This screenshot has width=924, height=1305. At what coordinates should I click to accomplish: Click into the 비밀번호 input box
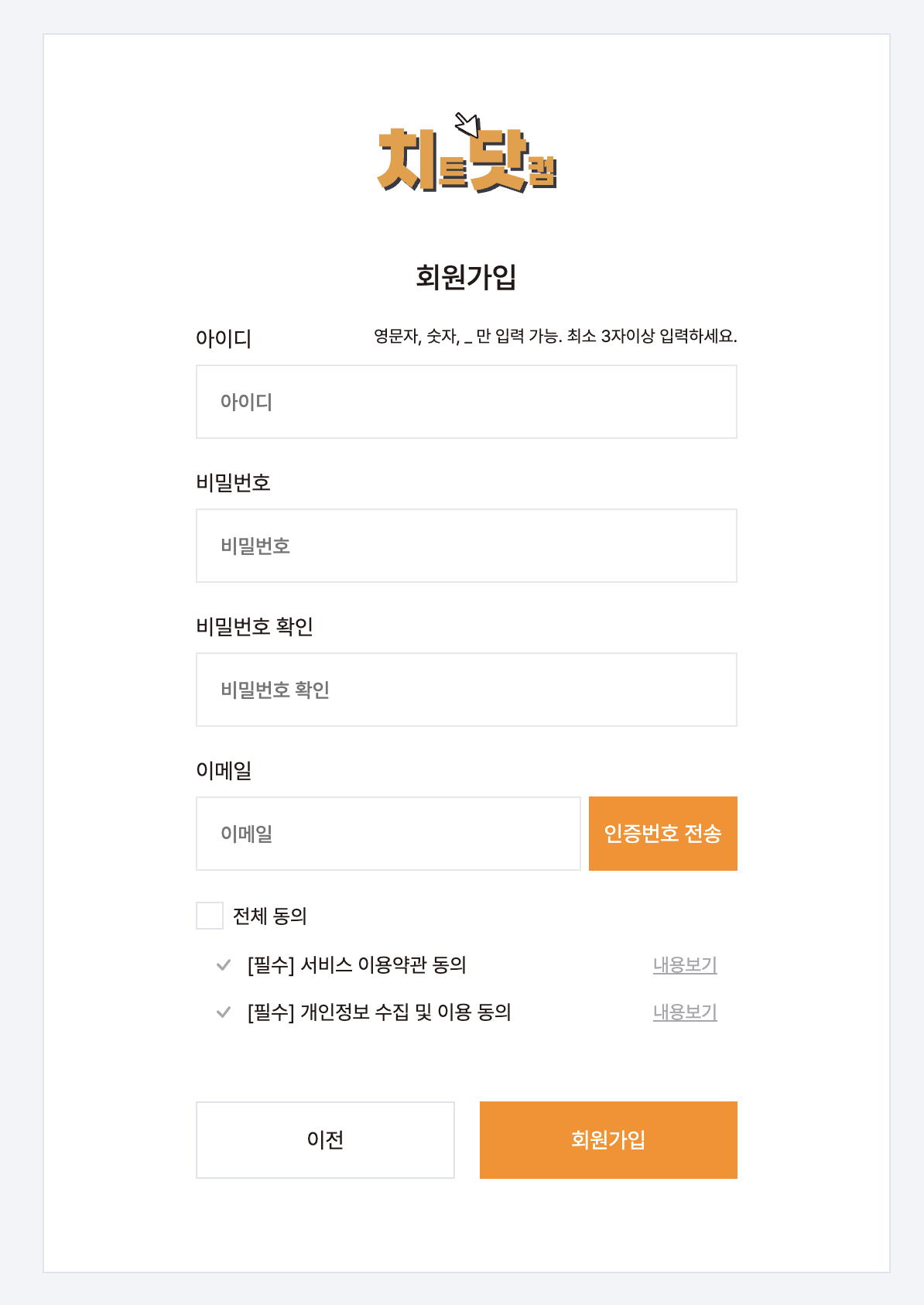tap(466, 546)
